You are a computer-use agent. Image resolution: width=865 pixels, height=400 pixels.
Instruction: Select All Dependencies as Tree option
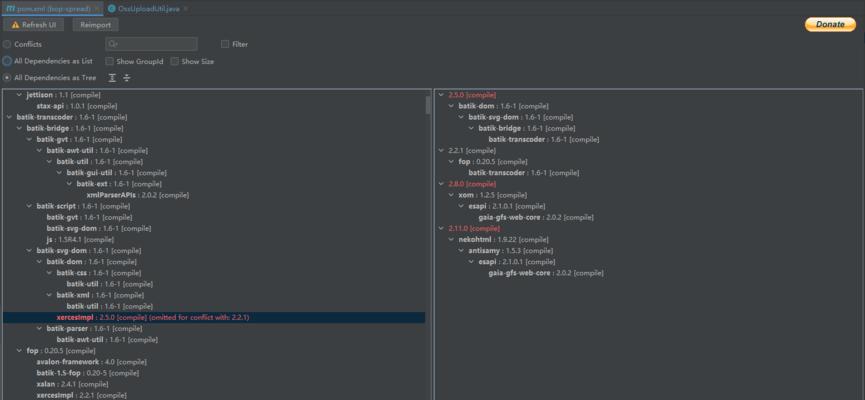coord(7,78)
